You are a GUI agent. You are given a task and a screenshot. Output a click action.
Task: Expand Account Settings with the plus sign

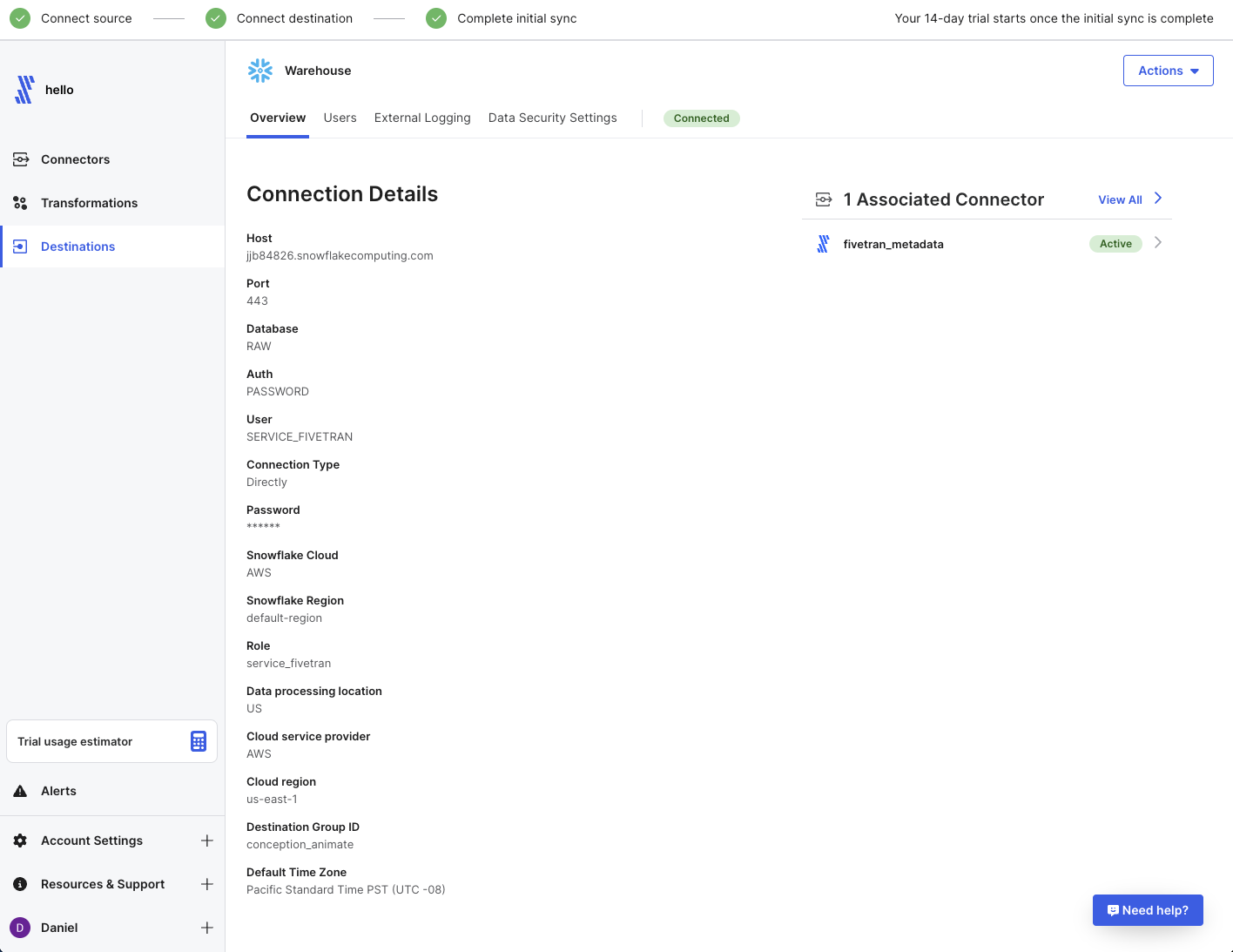207,841
